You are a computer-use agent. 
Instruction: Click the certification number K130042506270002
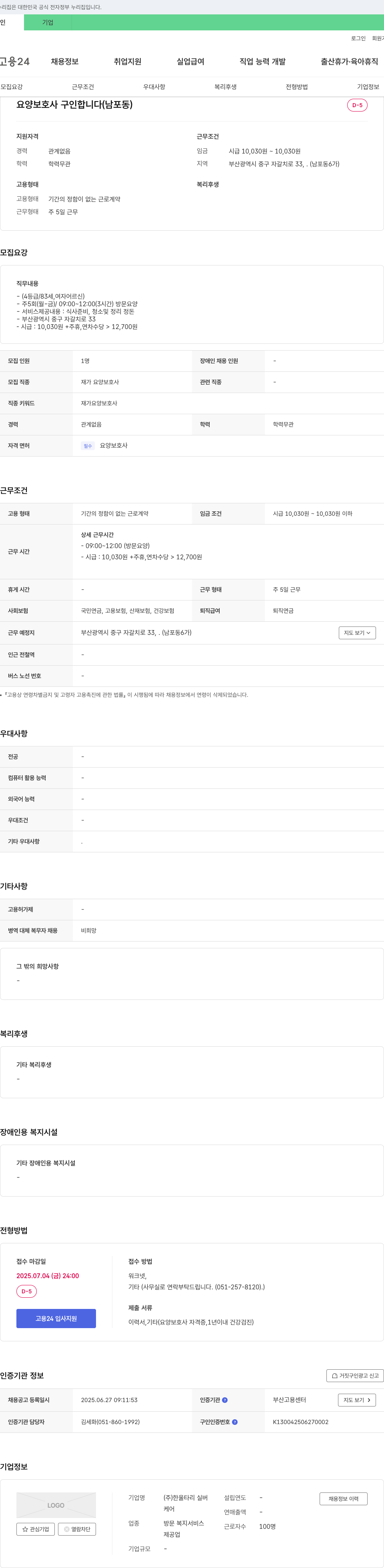[301, 1422]
